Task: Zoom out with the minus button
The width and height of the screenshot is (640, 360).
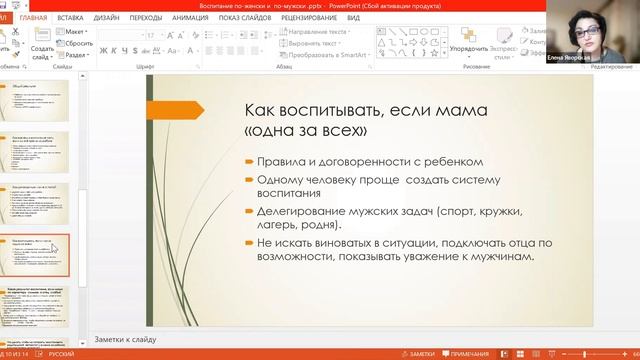Action: click(x=564, y=354)
